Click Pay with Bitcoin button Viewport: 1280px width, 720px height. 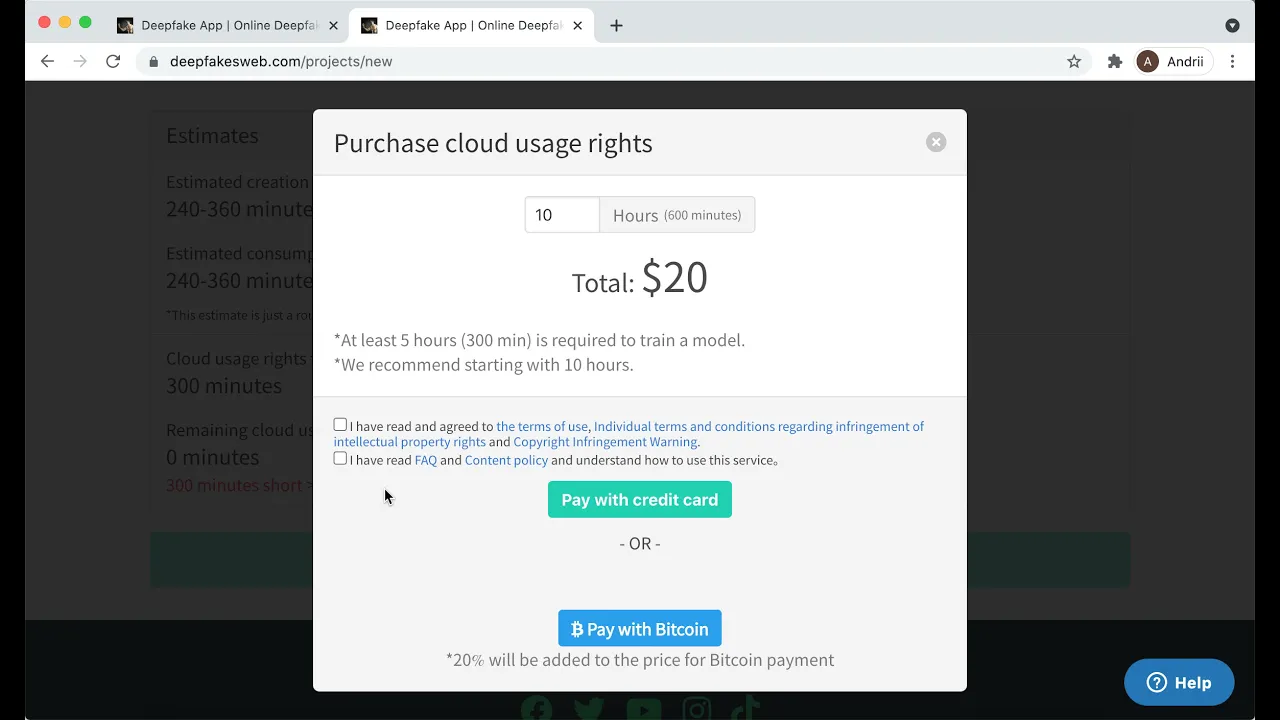[x=640, y=629]
